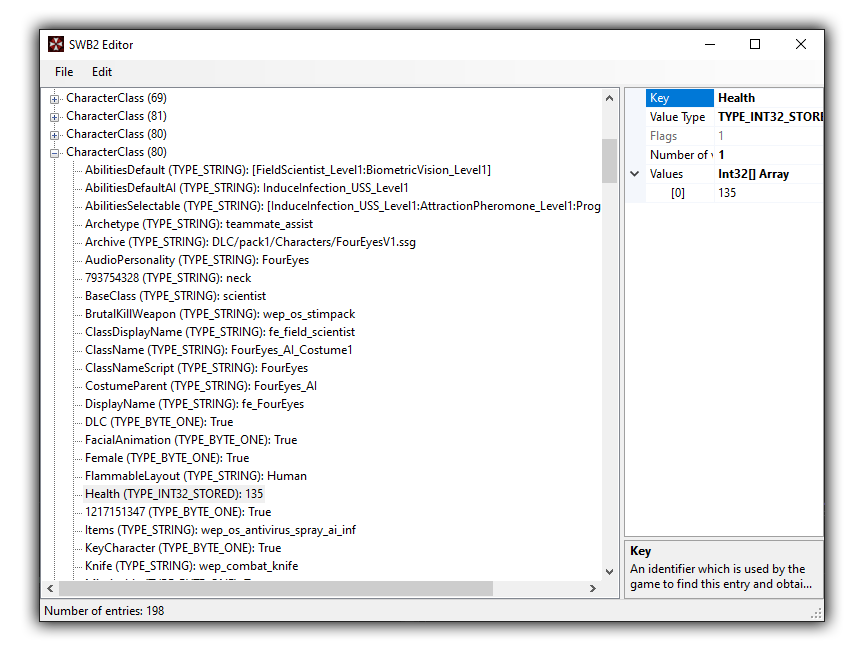This screenshot has width=865, height=652.
Task: Click the horizontal scroll right arrow
Action: pos(593,589)
